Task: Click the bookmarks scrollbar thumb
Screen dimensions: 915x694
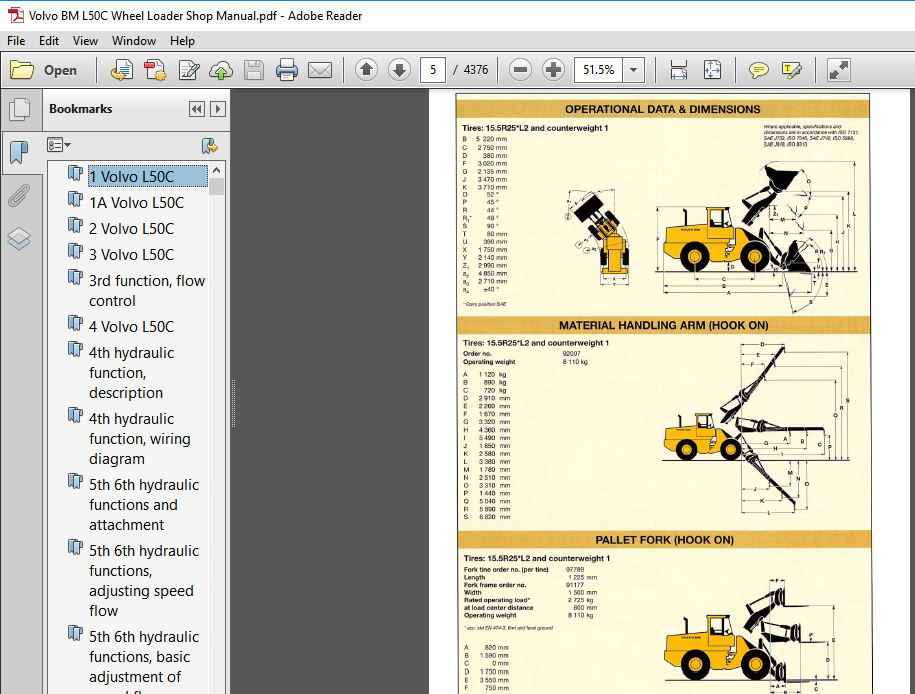Action: click(216, 187)
